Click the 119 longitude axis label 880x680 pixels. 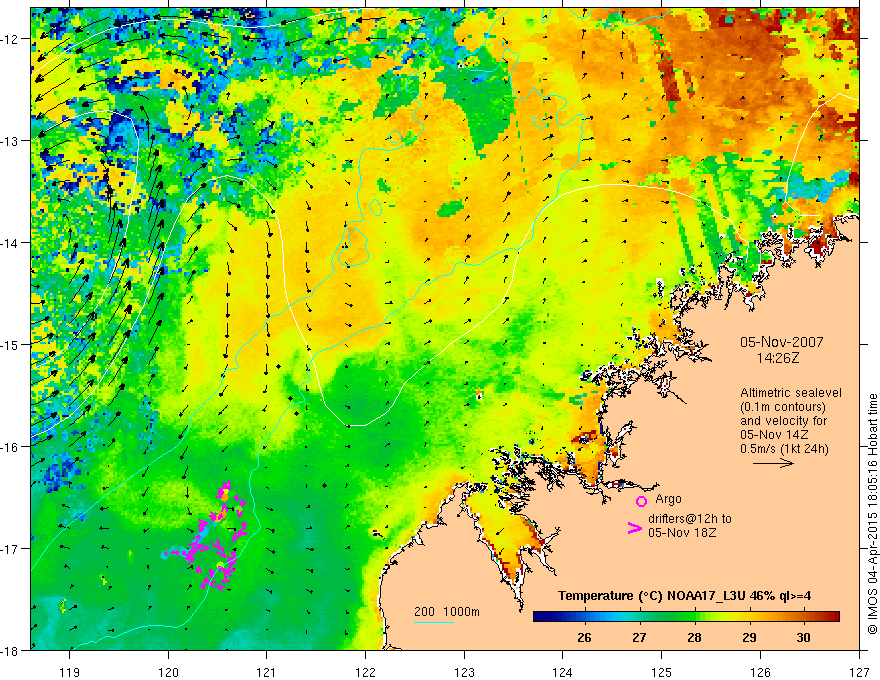(70, 672)
